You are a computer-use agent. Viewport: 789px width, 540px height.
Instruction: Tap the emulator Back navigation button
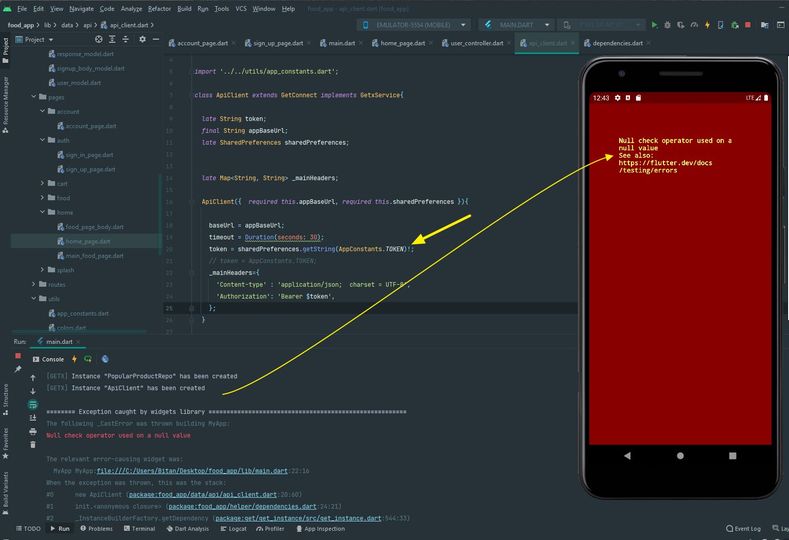[627, 456]
